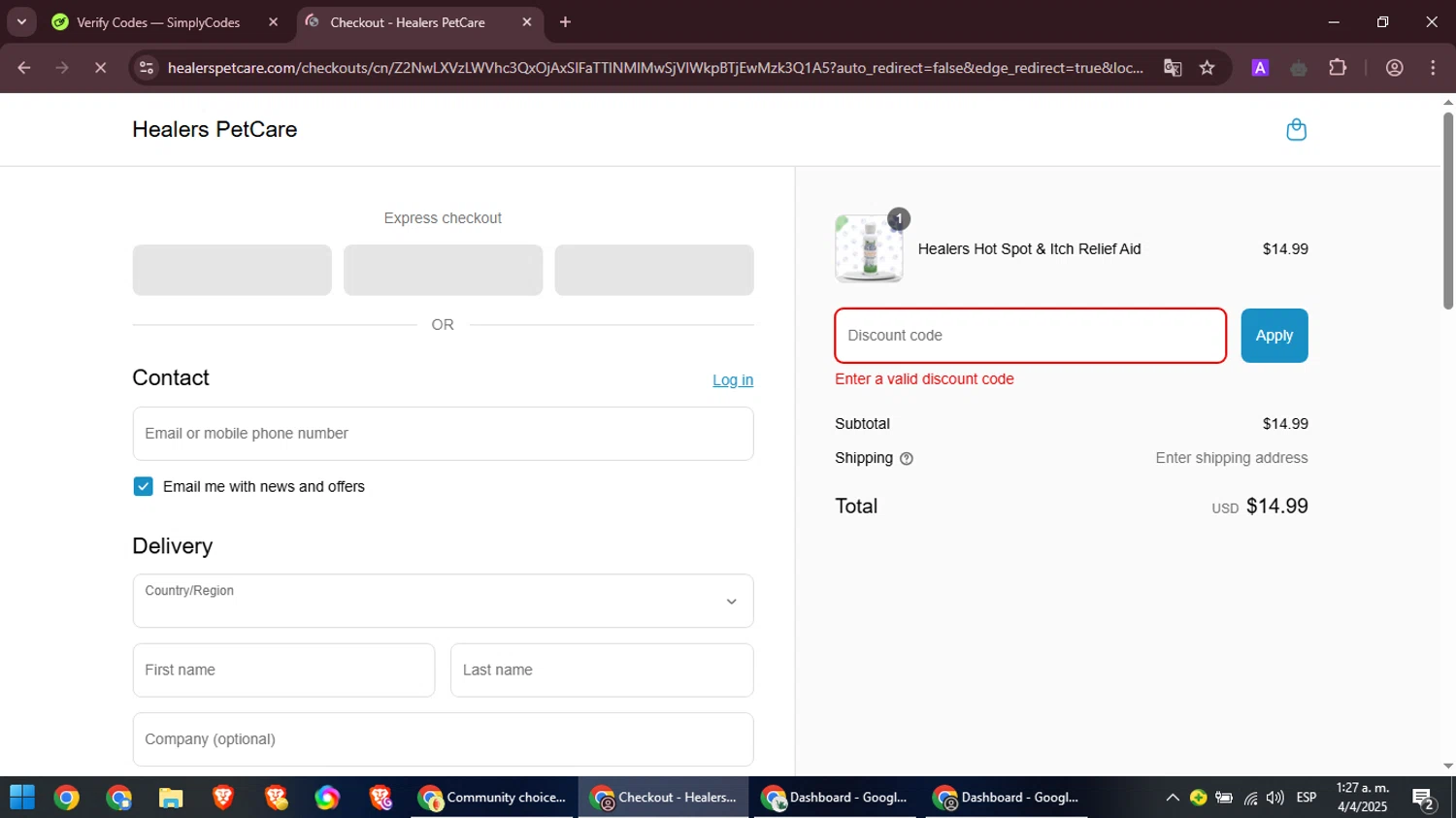Viewport: 1456px width, 818px height.
Task: Stop loading the page with the X button
Action: click(x=100, y=68)
